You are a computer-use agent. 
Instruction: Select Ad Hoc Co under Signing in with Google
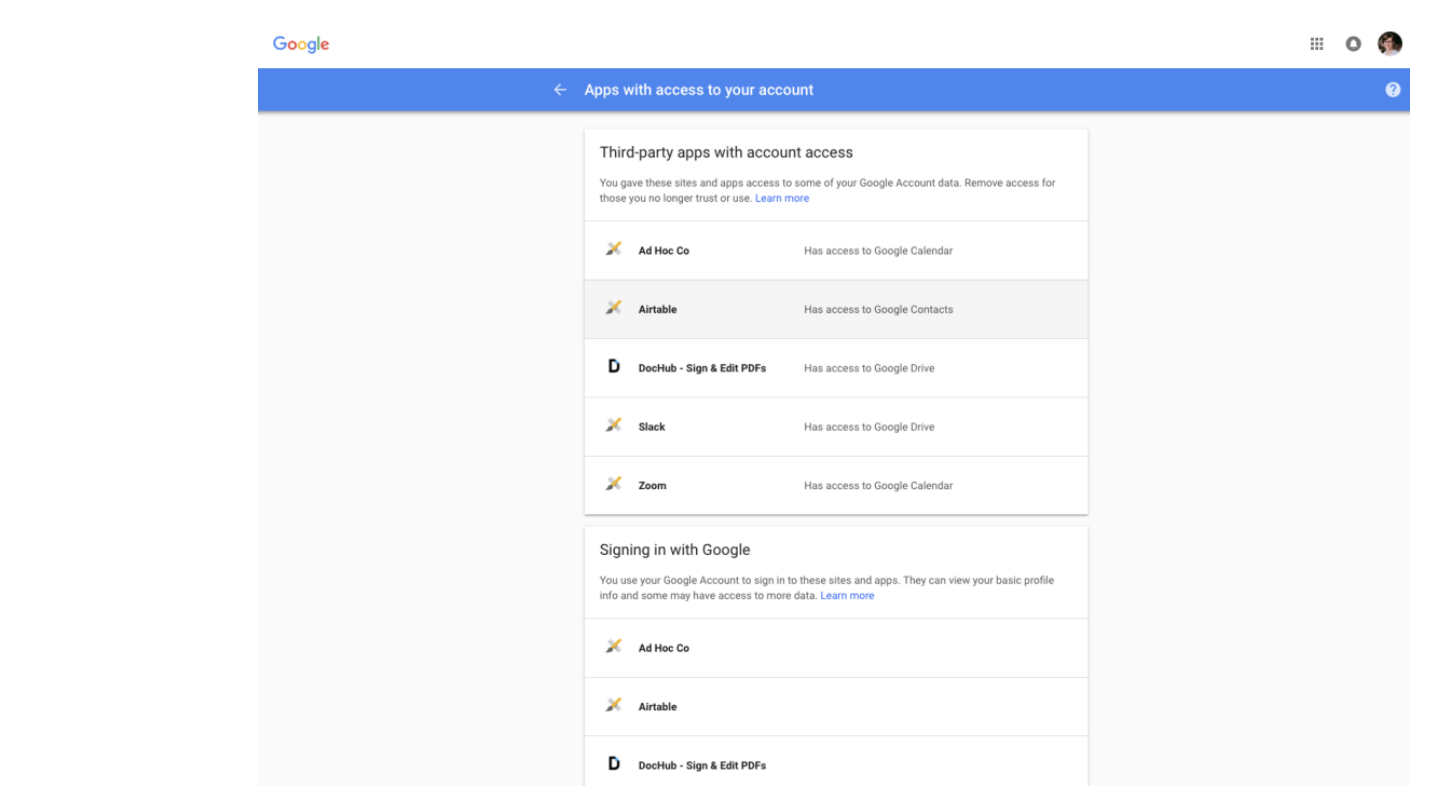tap(836, 648)
